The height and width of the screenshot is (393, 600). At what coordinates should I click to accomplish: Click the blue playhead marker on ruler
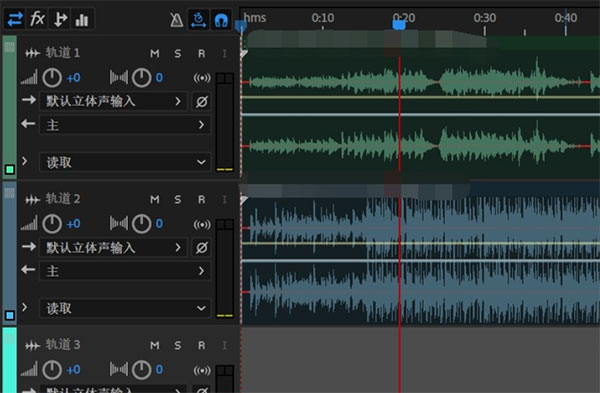tap(399, 25)
